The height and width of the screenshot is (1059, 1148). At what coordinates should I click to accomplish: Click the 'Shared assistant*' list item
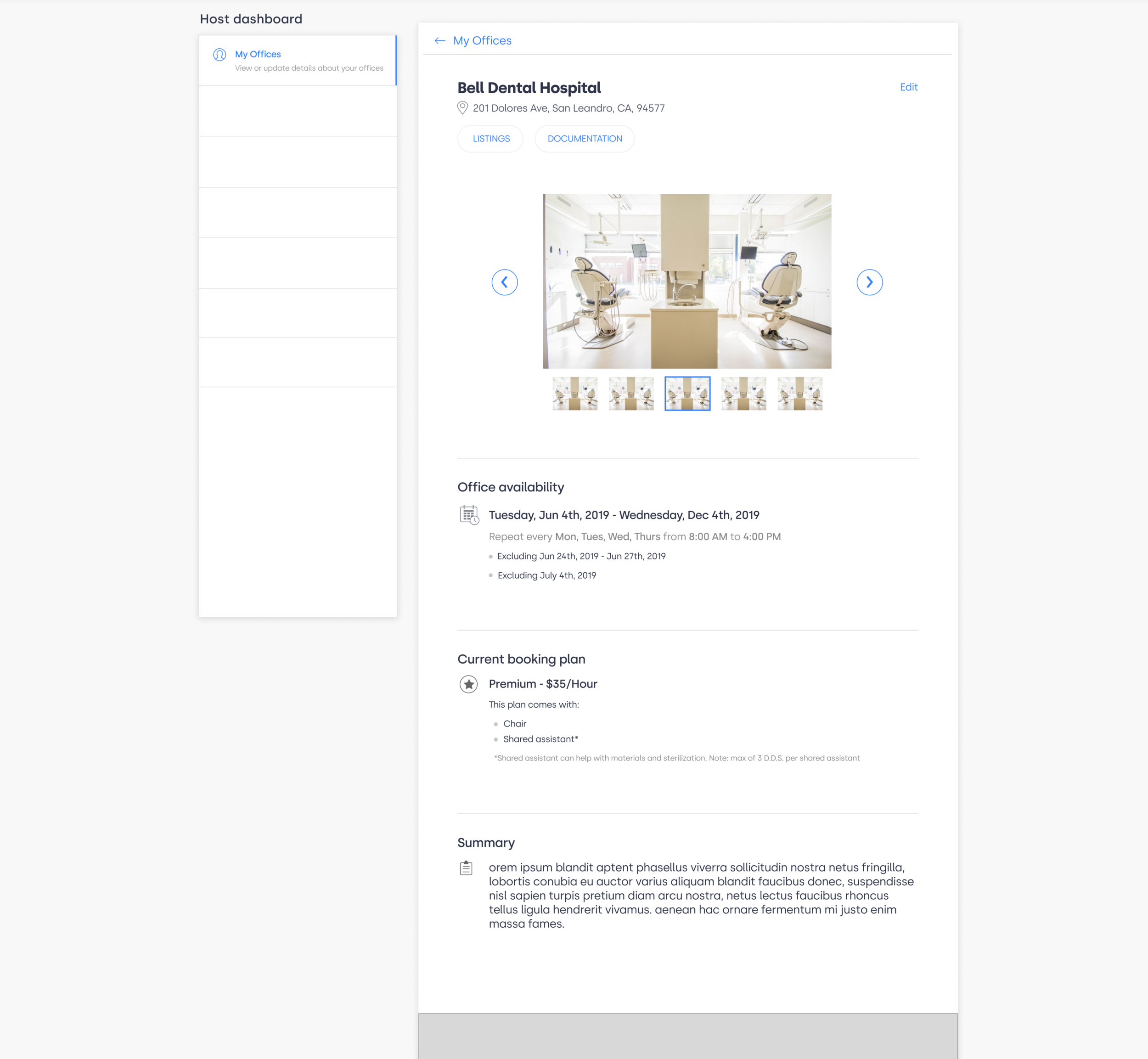tap(541, 739)
